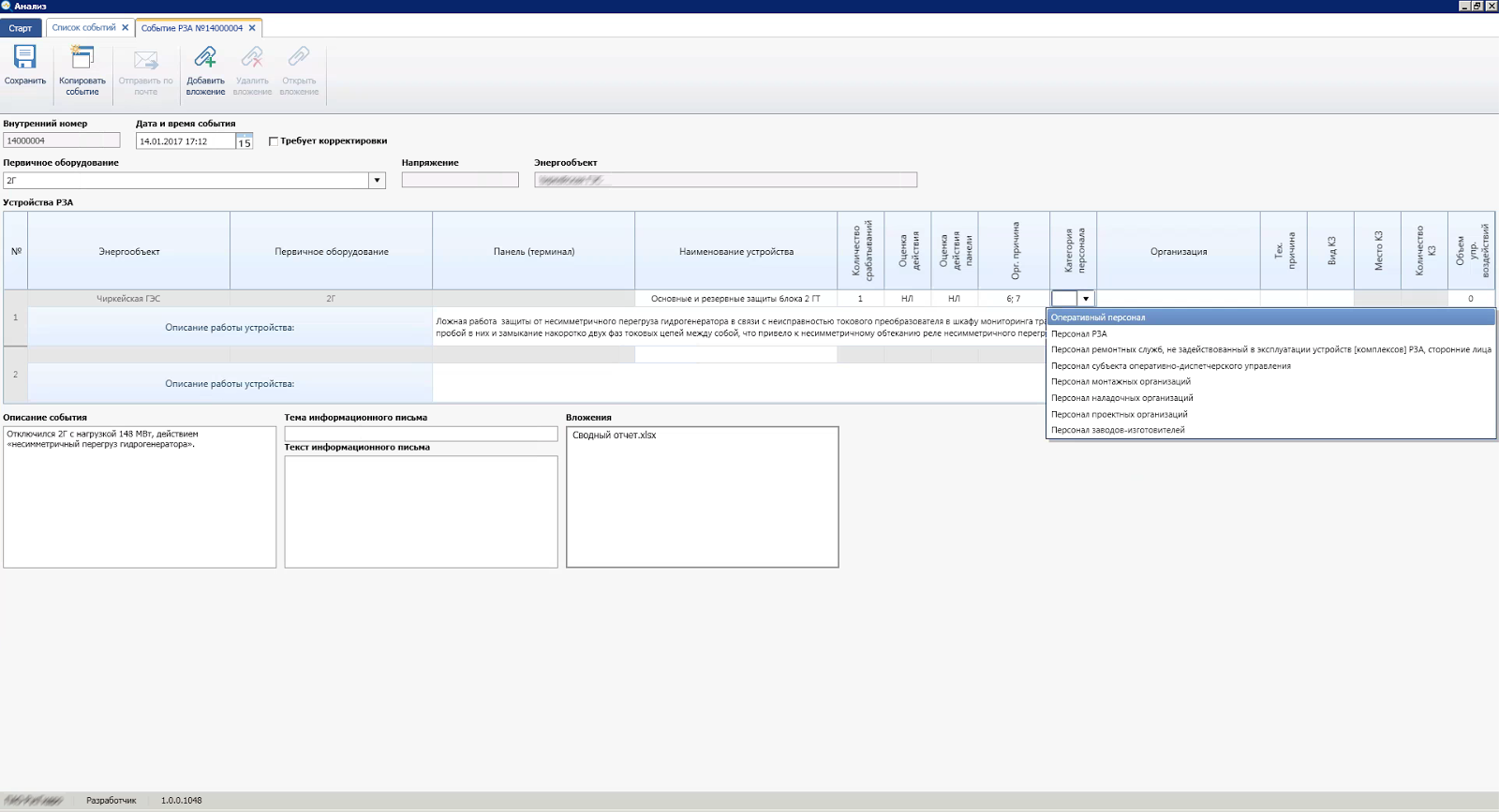Image resolution: width=1499 pixels, height=812 pixels.
Task: Select the Сводный отчет.xlsx attachment
Action: (x=615, y=436)
